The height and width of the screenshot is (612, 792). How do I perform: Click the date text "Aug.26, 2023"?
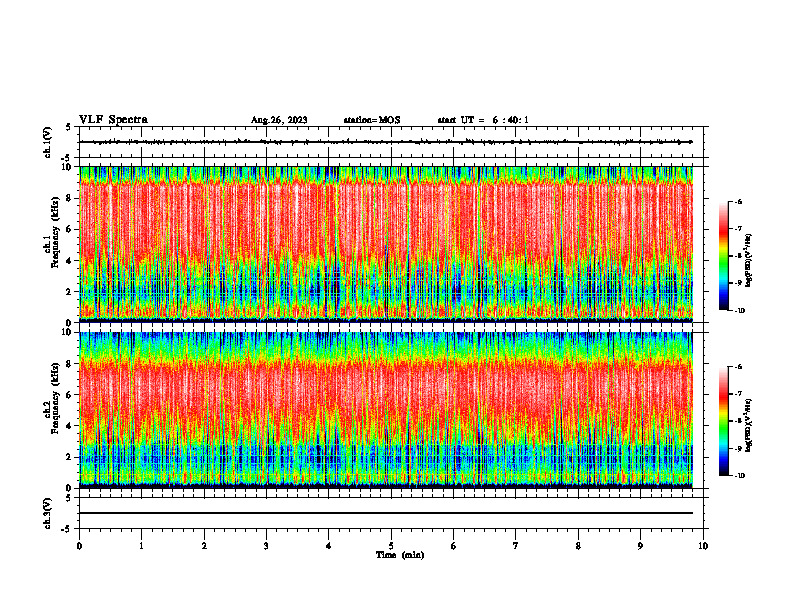279,120
